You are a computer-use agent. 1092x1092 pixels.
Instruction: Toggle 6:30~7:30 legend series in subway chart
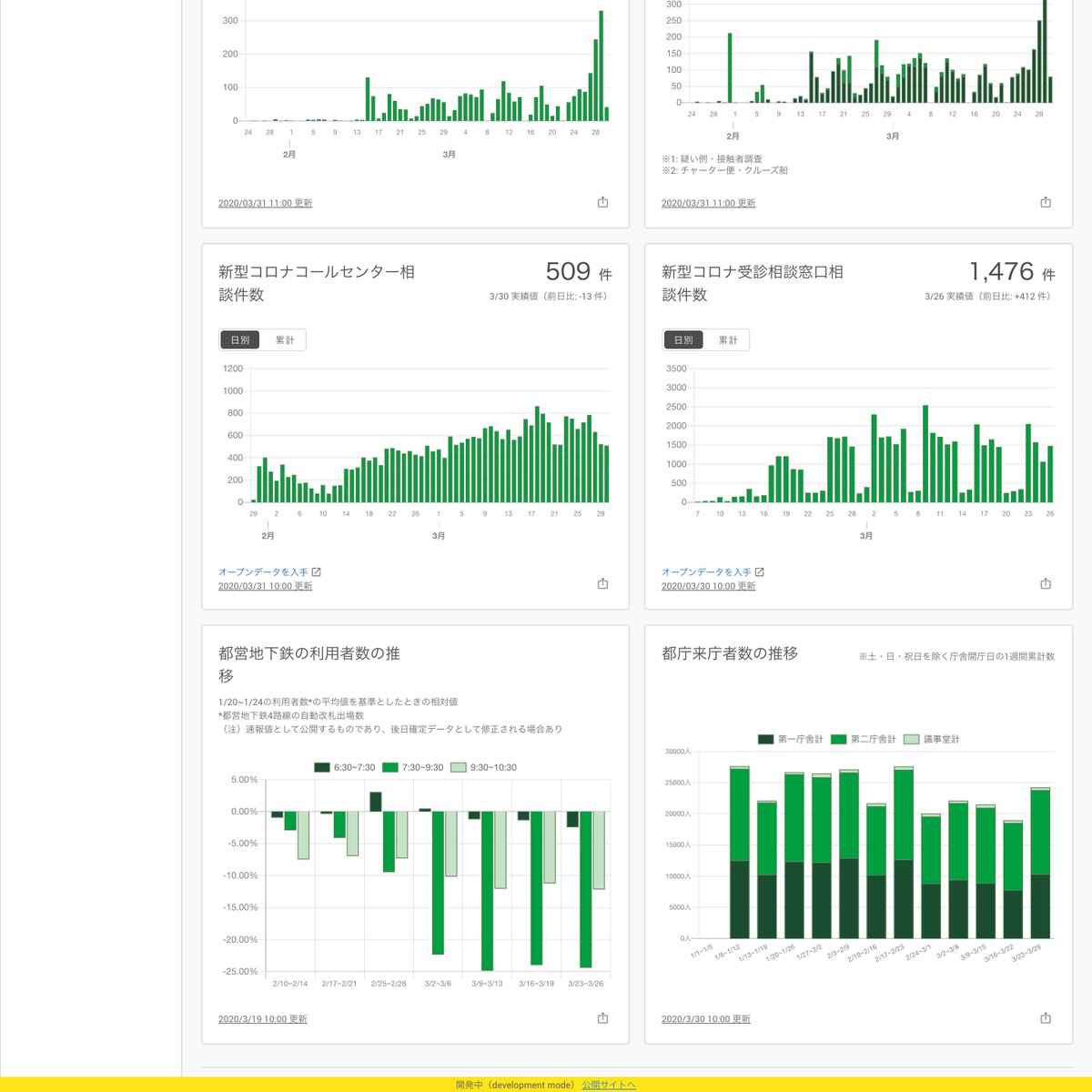coord(344,768)
